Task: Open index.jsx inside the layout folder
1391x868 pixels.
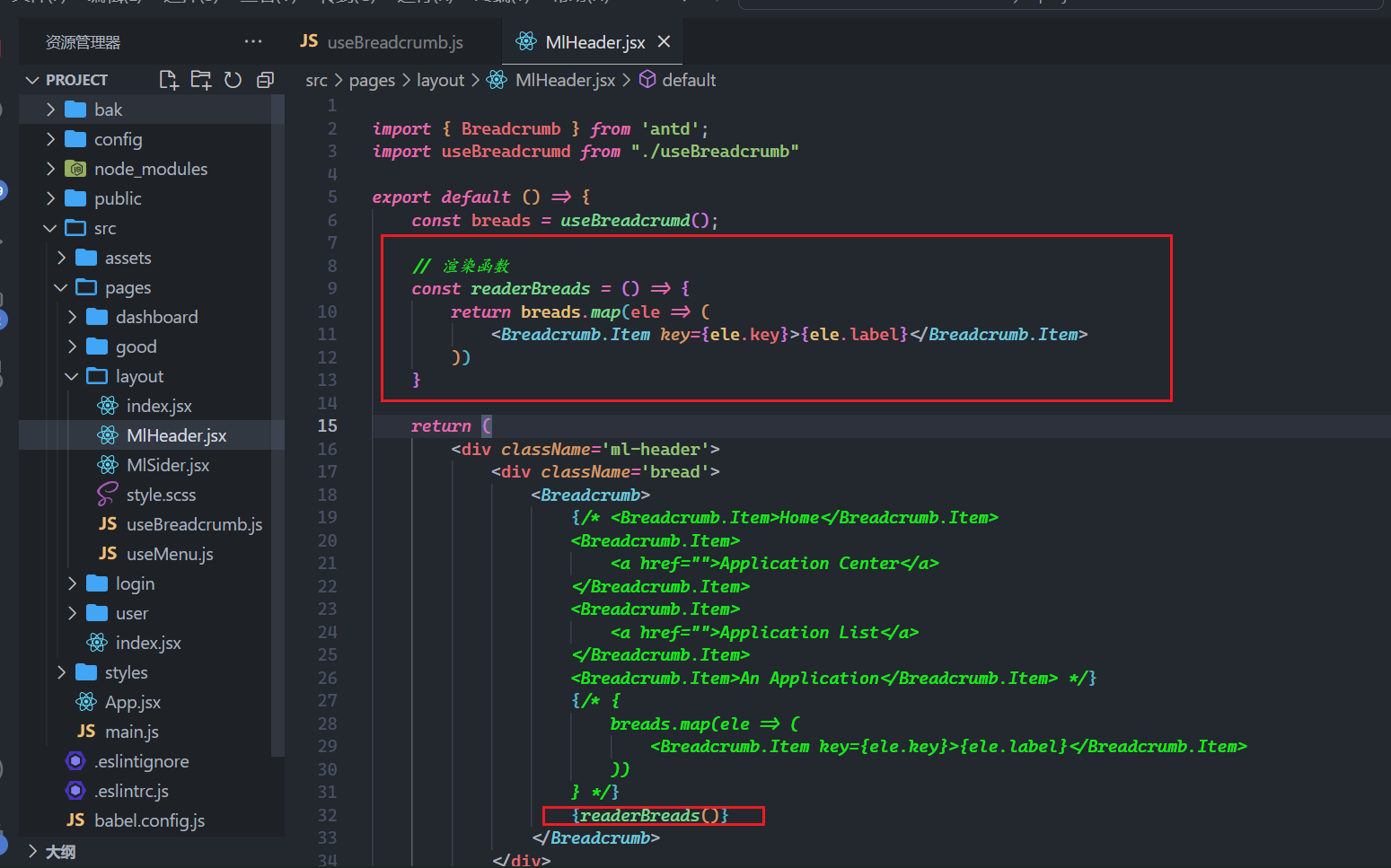Action: click(159, 406)
